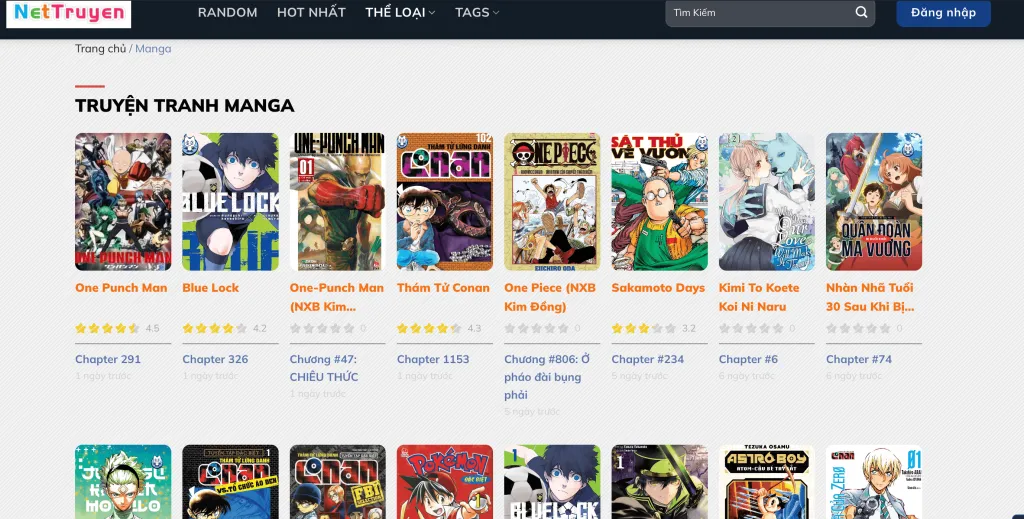Image resolution: width=1024 pixels, height=519 pixels.
Task: Open the Sát Thủ Về Vườn cover image
Action: 660,202
